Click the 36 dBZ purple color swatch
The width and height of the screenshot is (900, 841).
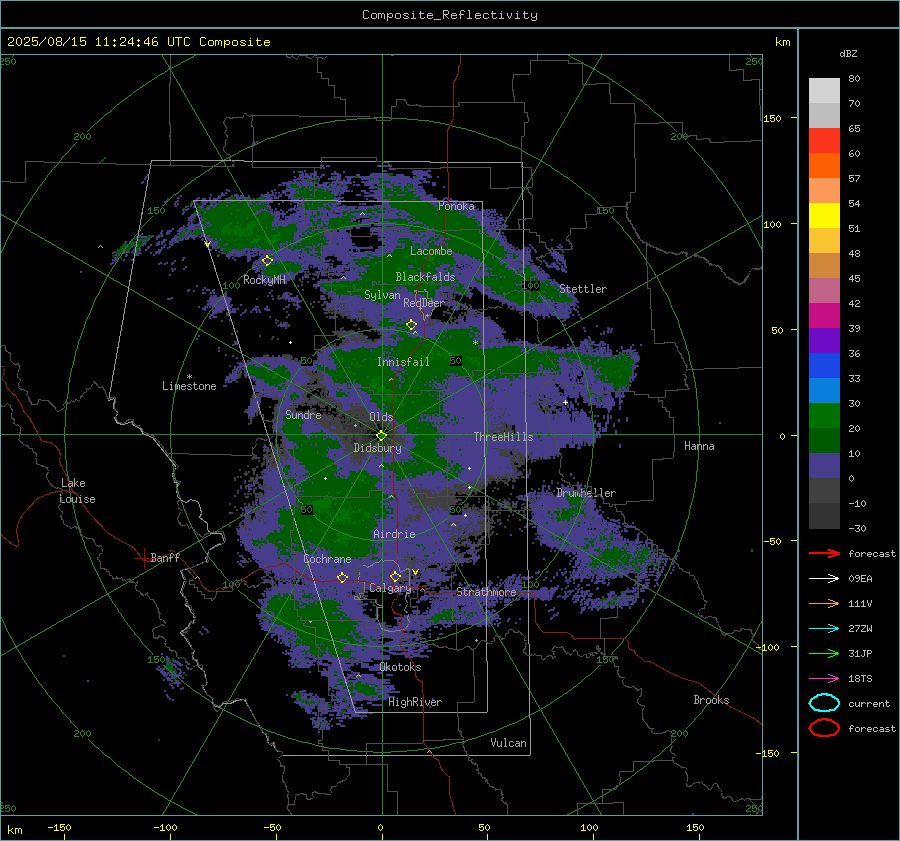coord(824,340)
